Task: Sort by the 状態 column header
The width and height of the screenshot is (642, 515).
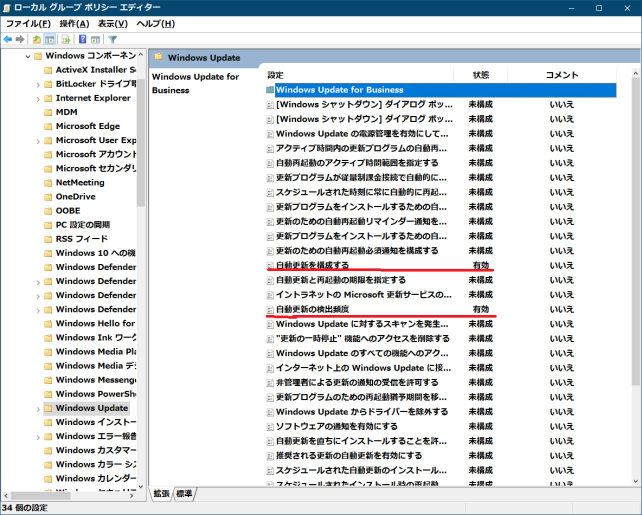Action: (x=481, y=75)
